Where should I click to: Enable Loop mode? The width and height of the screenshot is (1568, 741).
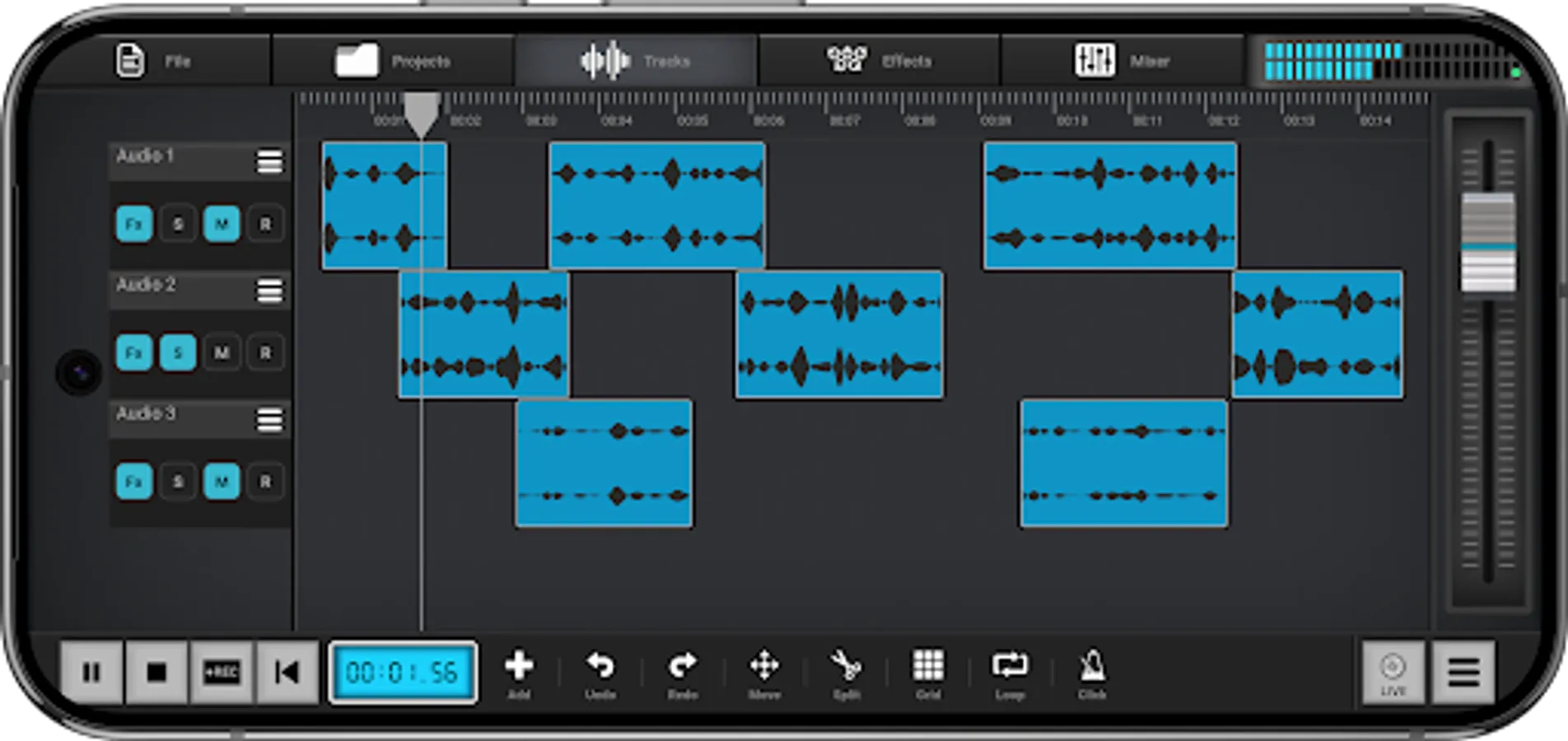(1010, 667)
